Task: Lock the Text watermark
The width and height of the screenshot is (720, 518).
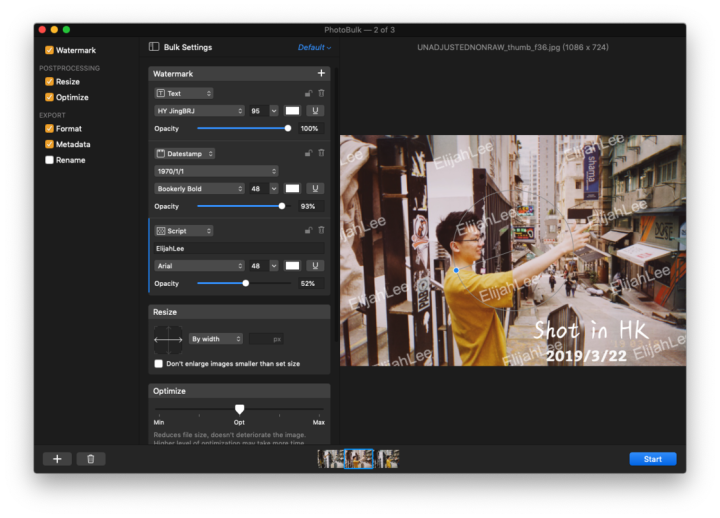Action: (x=309, y=93)
